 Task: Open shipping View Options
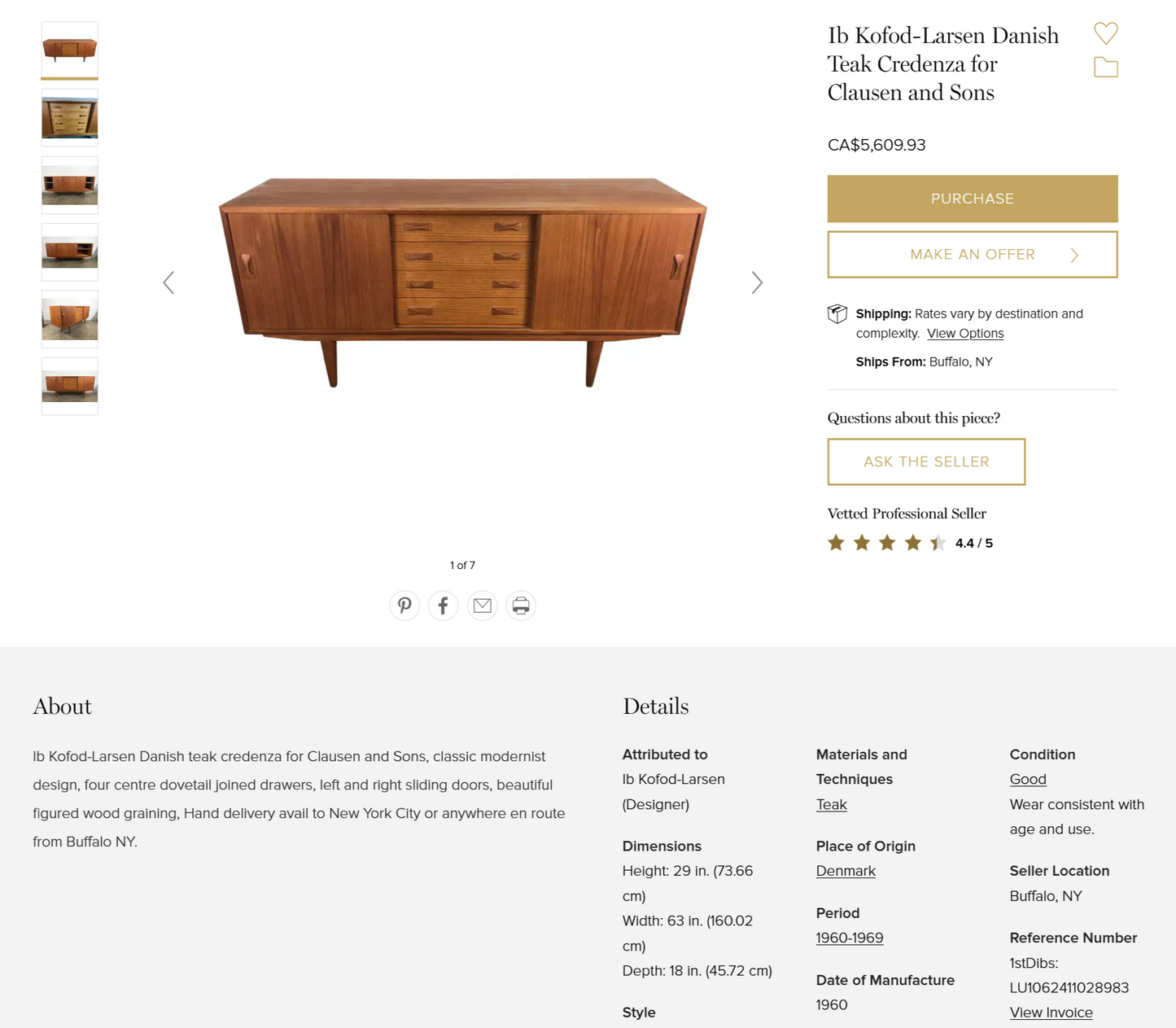click(965, 334)
